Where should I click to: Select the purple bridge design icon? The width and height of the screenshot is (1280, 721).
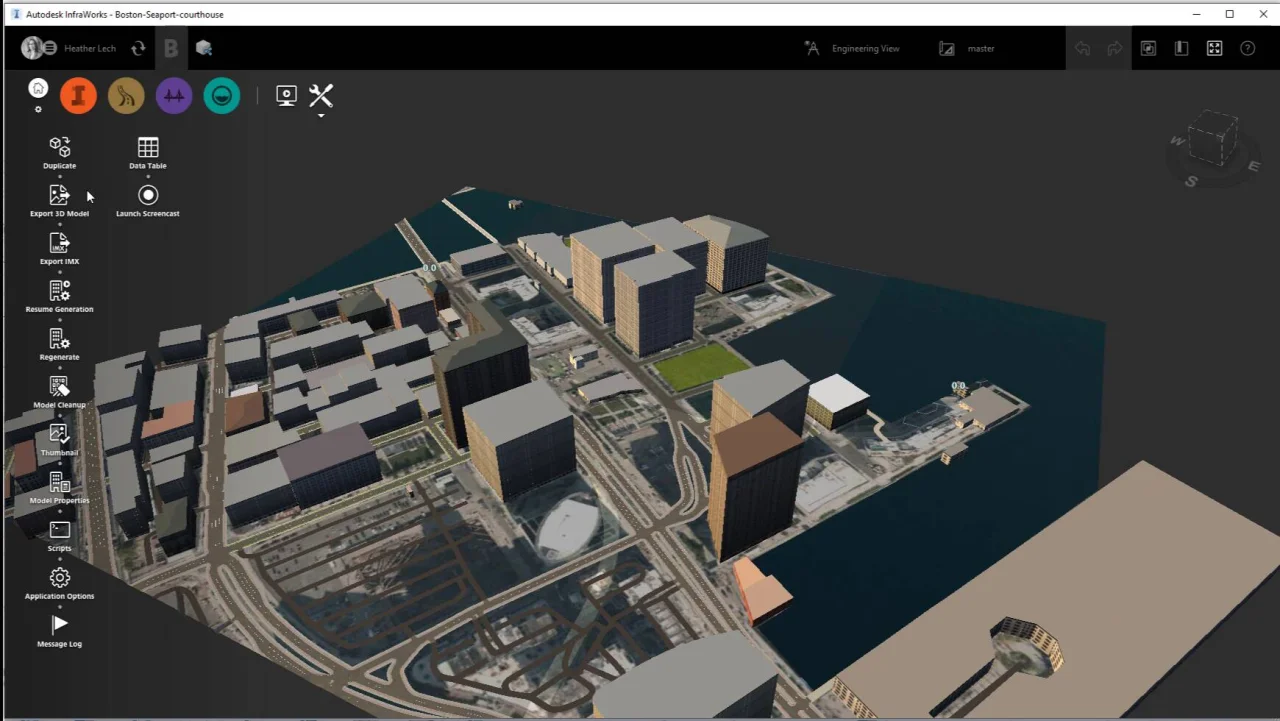(174, 96)
